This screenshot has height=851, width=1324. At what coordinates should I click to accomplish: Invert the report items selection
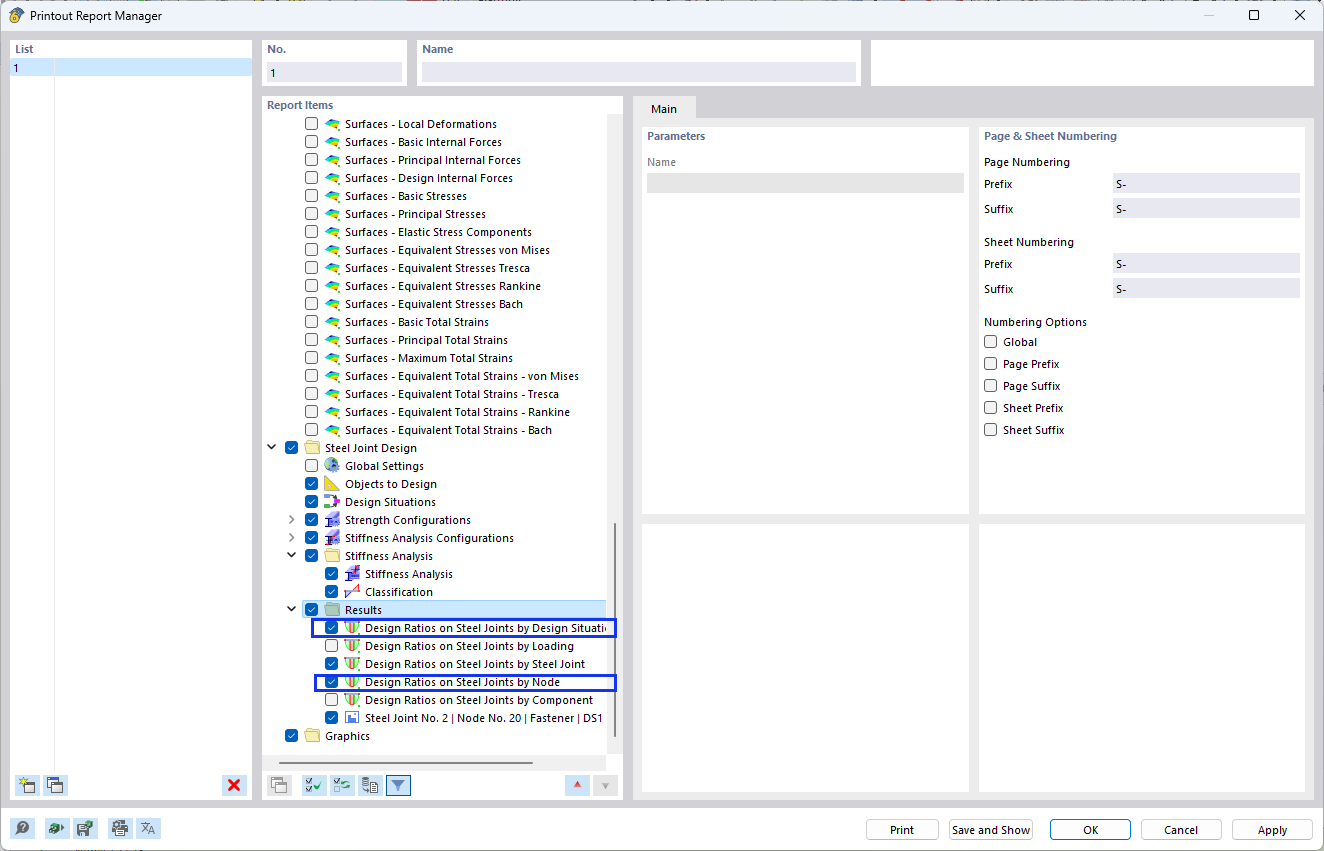pyautogui.click(x=342, y=785)
